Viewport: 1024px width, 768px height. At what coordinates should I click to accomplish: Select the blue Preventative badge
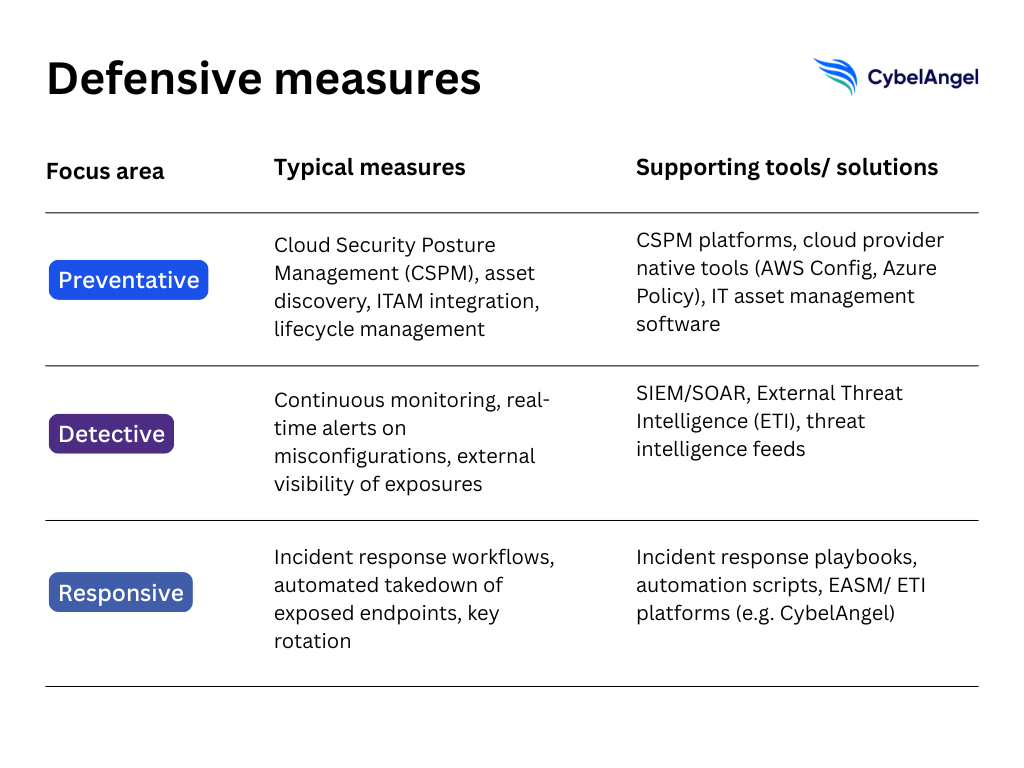pyautogui.click(x=128, y=280)
